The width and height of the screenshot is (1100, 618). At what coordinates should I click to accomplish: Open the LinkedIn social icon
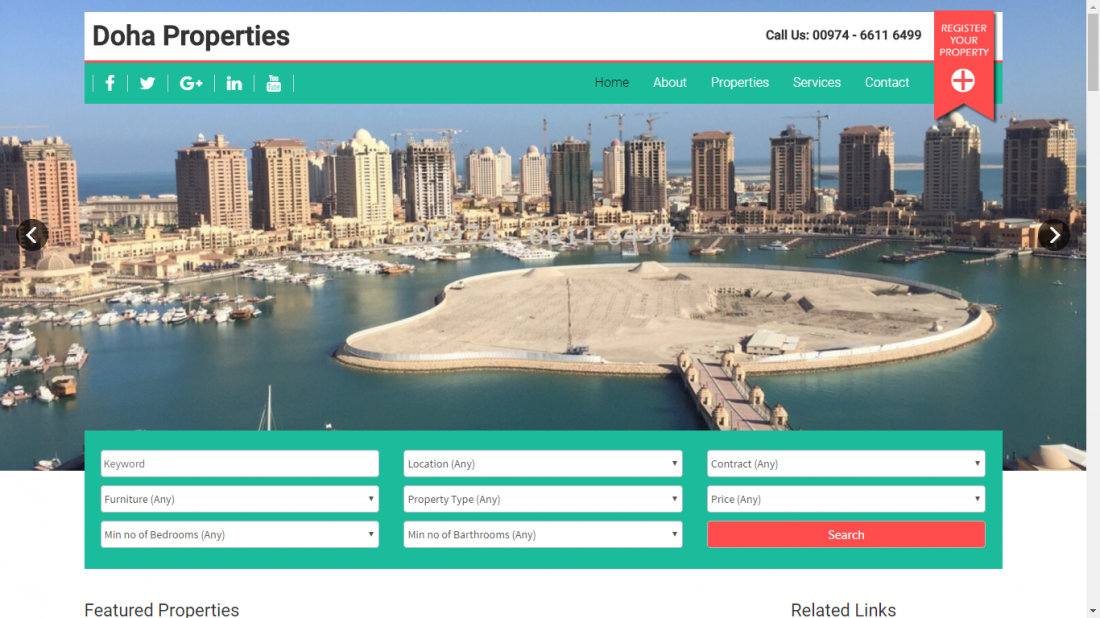[234, 83]
